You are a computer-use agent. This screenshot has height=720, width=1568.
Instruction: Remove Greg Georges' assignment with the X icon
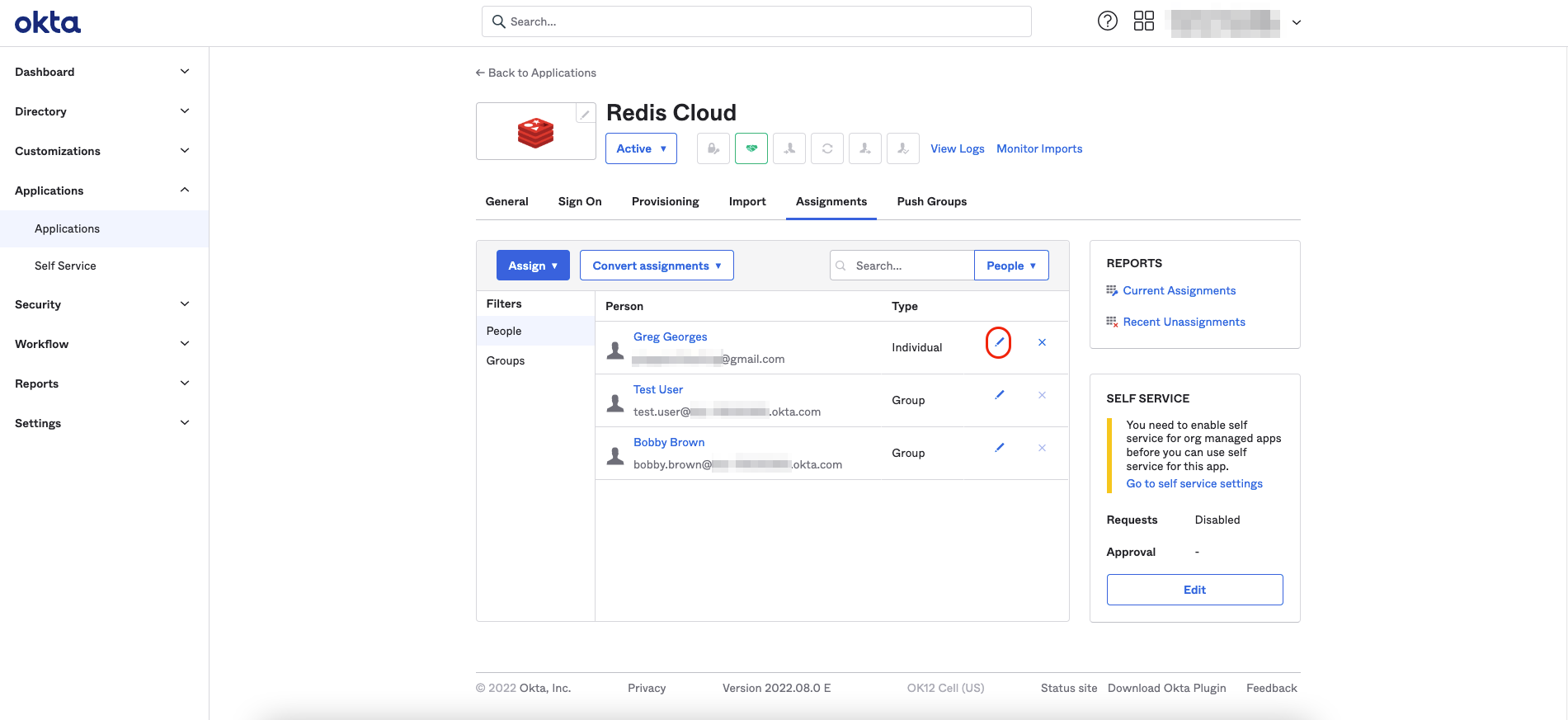pos(1042,342)
